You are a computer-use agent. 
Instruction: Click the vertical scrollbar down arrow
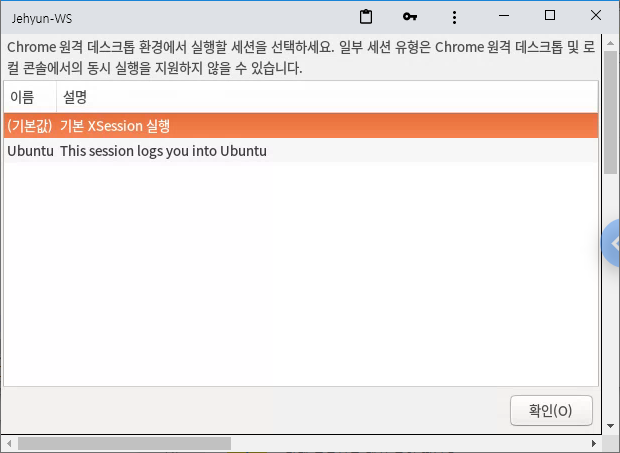click(x=611, y=426)
